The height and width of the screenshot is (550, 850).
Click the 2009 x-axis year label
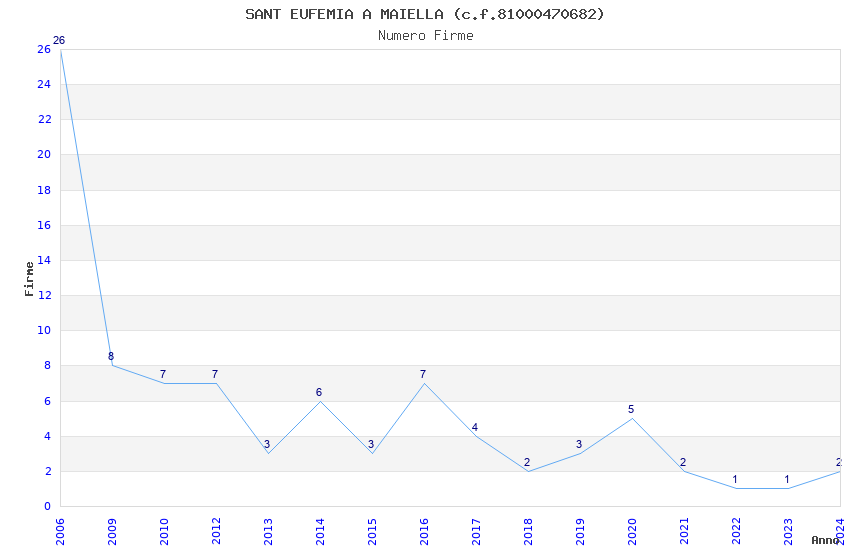(112, 532)
